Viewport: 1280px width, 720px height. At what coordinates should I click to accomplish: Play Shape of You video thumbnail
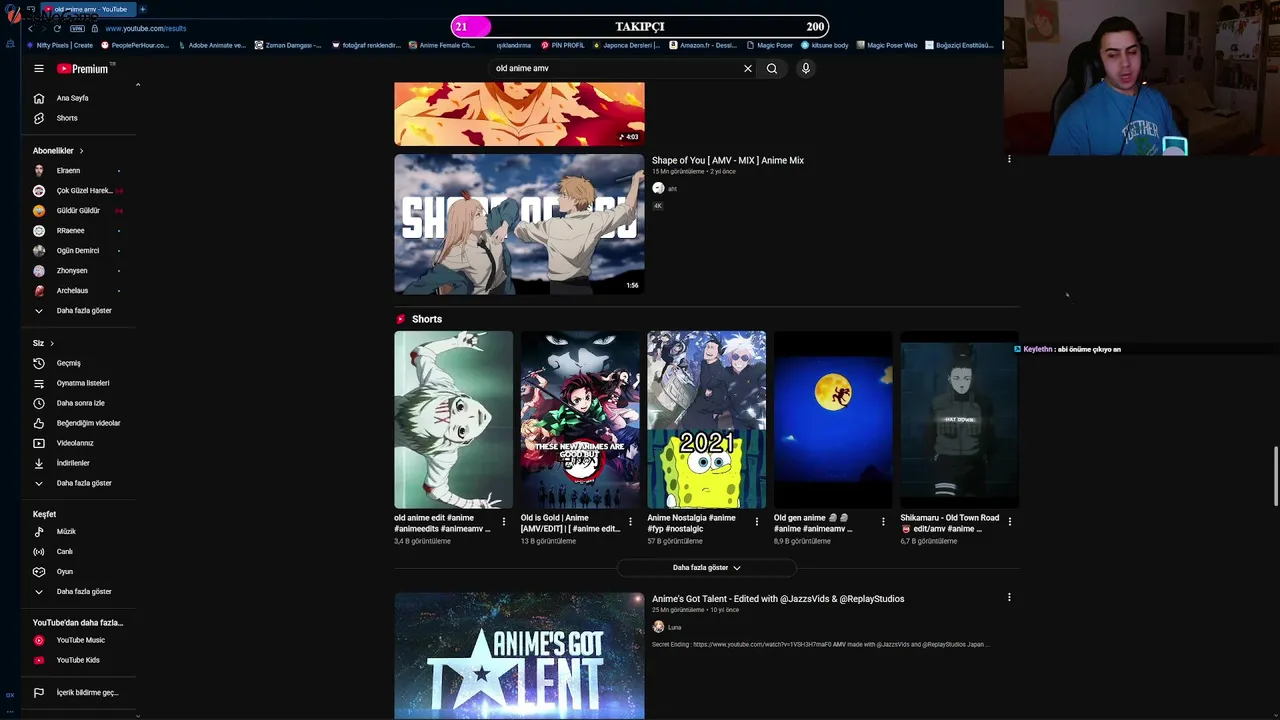[x=519, y=224]
